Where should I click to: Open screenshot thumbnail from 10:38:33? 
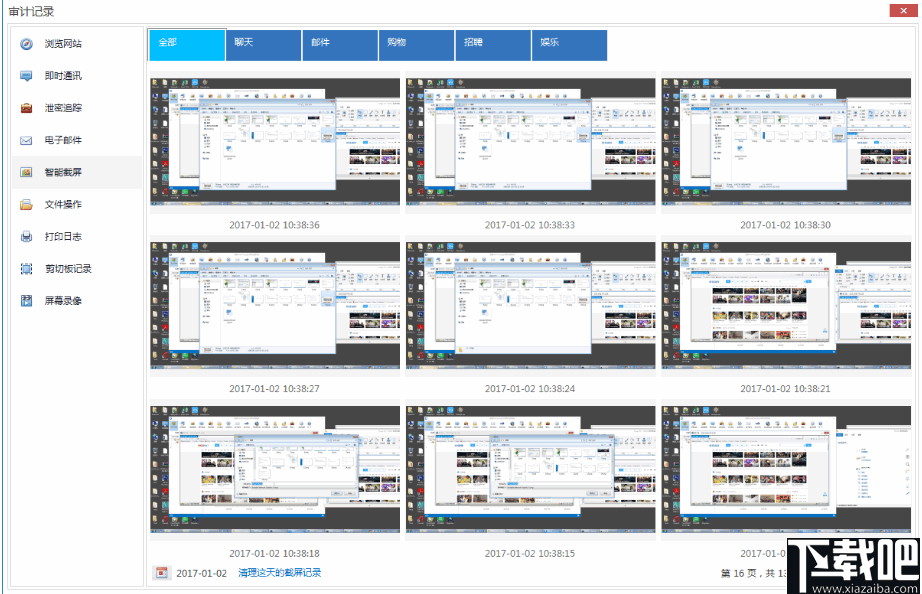pos(530,142)
